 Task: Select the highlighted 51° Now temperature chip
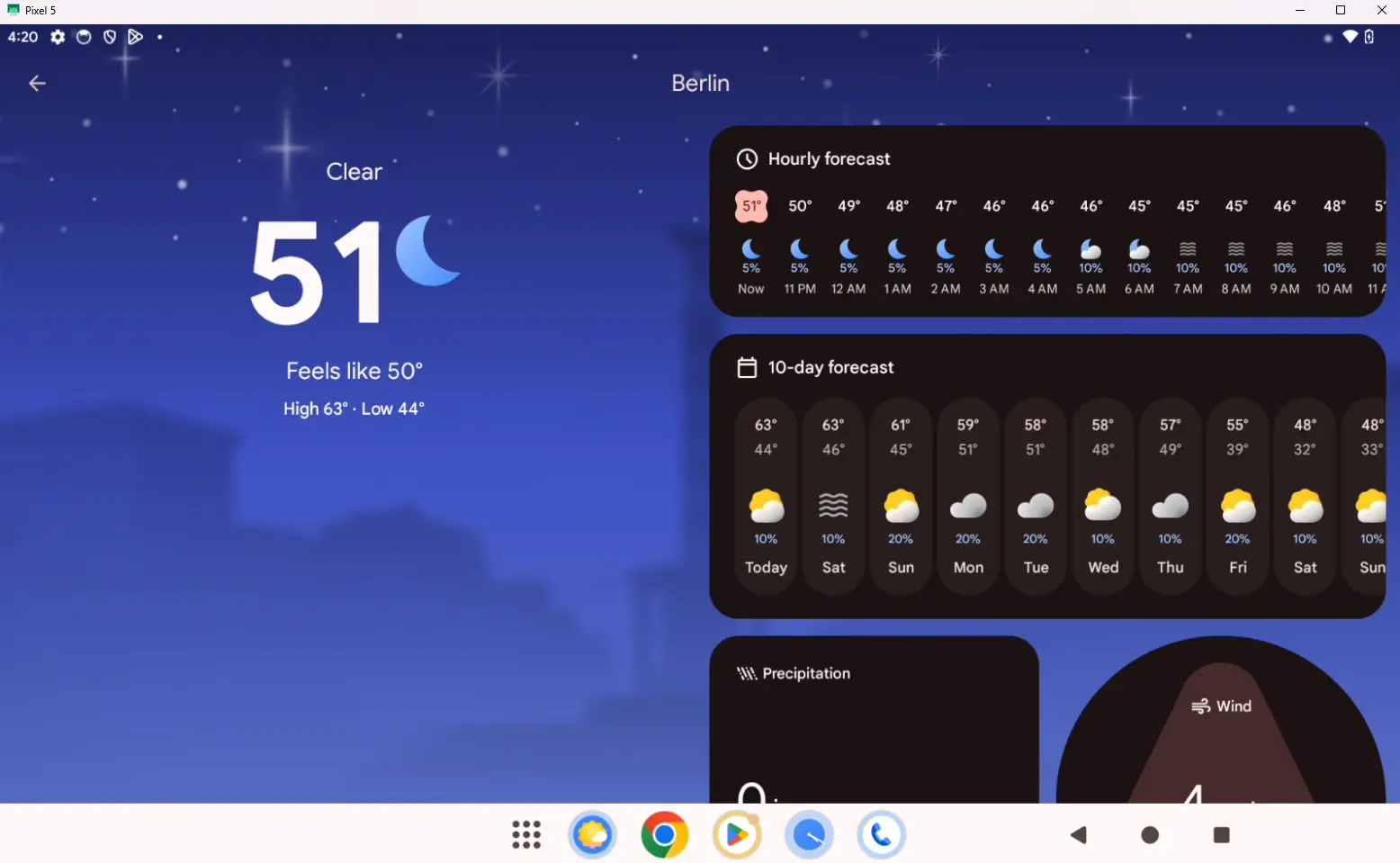751,206
